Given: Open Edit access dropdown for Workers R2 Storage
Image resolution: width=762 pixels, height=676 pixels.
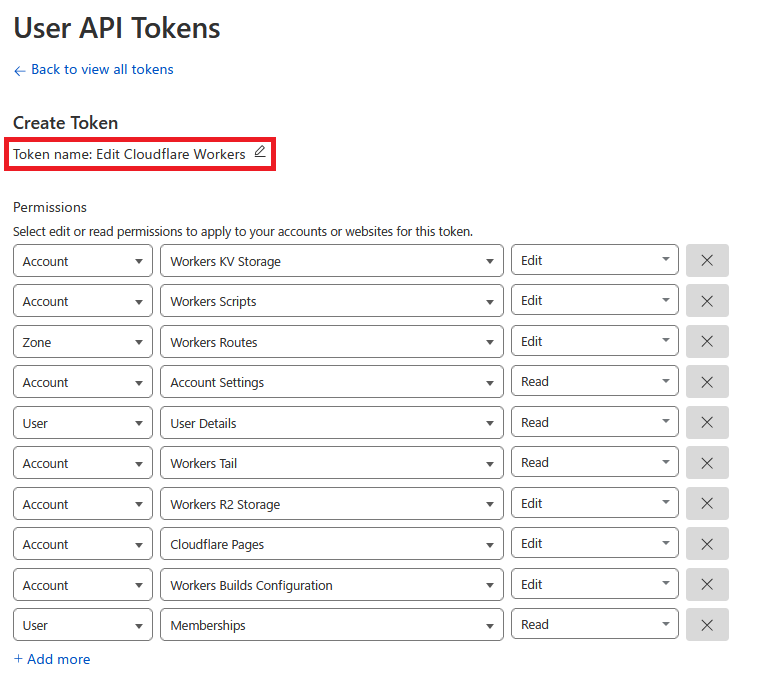Looking at the screenshot, I should pyautogui.click(x=595, y=503).
